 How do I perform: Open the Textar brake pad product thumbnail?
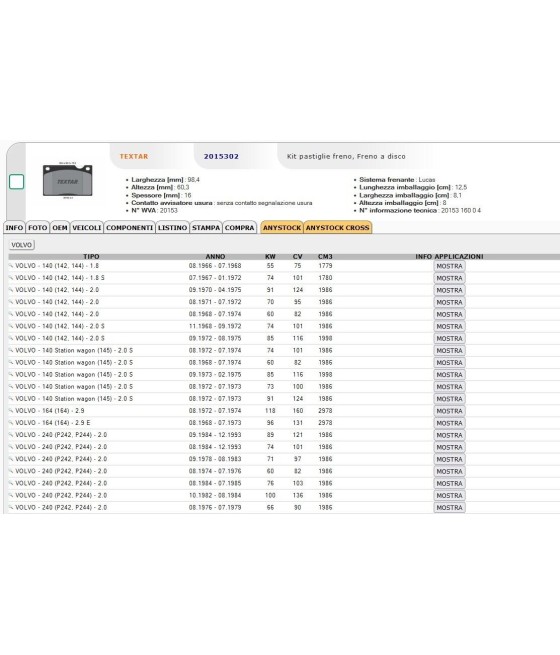tap(67, 180)
